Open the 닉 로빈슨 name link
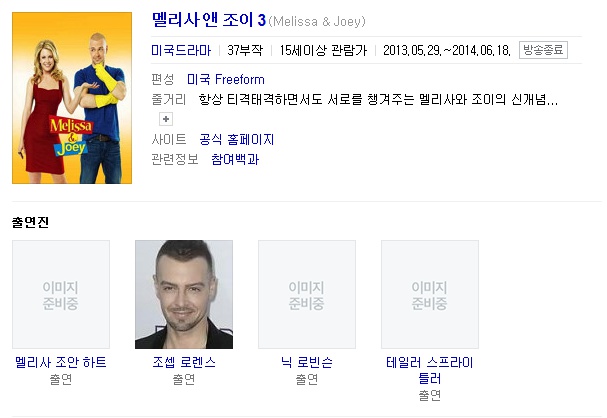The image size is (607, 418). coord(307,362)
